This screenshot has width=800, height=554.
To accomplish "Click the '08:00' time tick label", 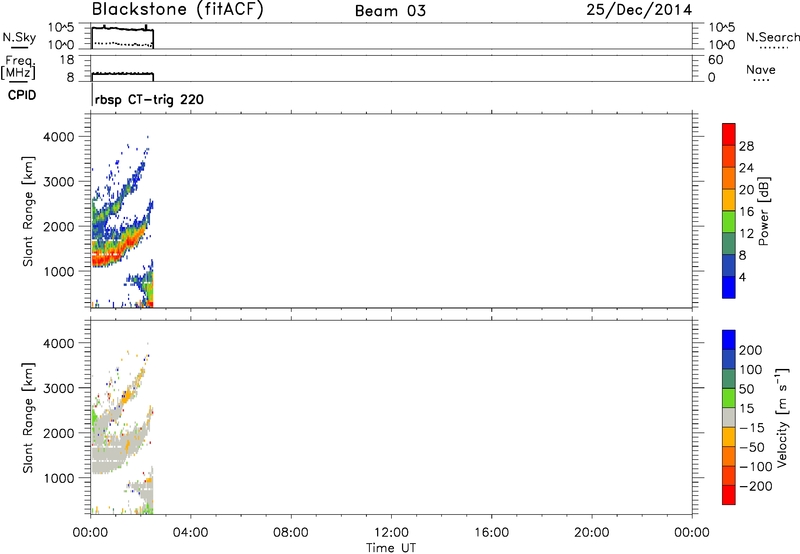I will [x=290, y=533].
